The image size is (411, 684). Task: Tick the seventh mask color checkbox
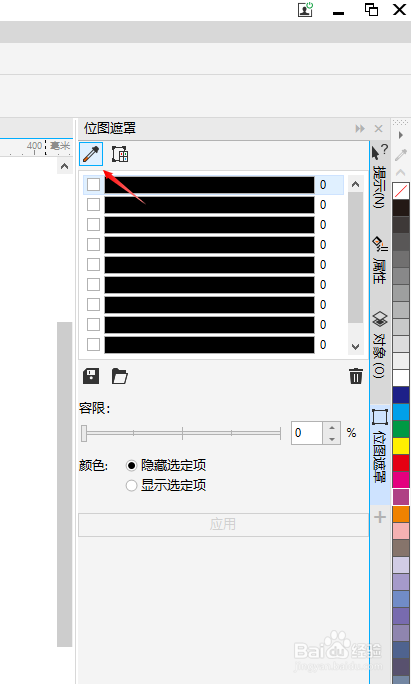pos(93,304)
